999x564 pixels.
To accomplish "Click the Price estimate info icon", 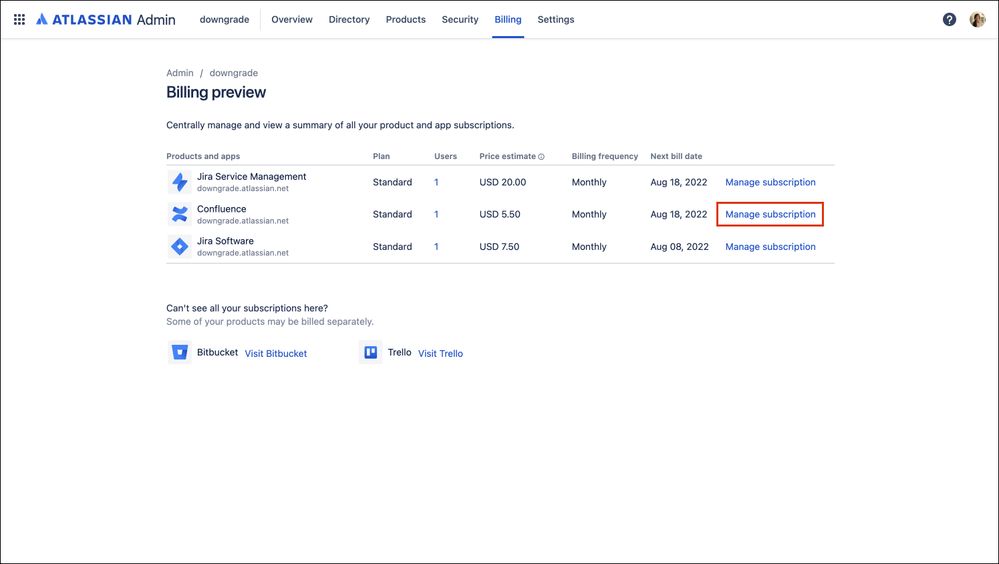I will tap(542, 157).
